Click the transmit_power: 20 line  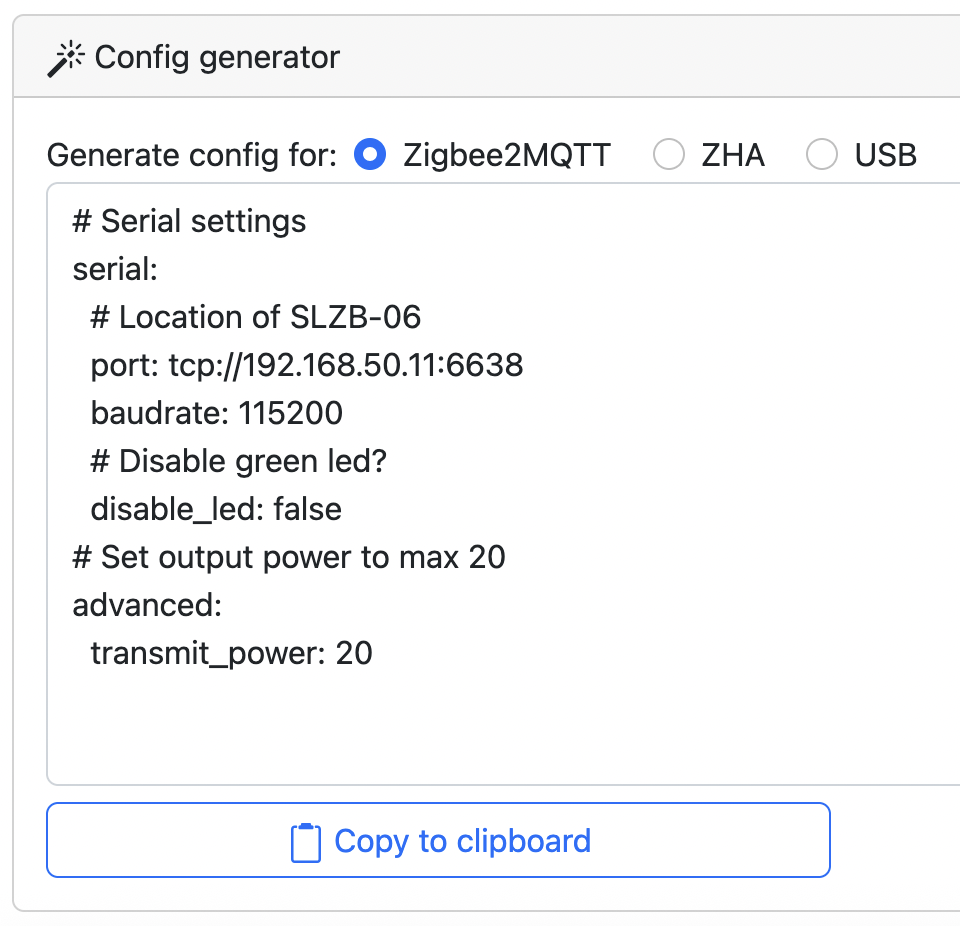point(231,653)
